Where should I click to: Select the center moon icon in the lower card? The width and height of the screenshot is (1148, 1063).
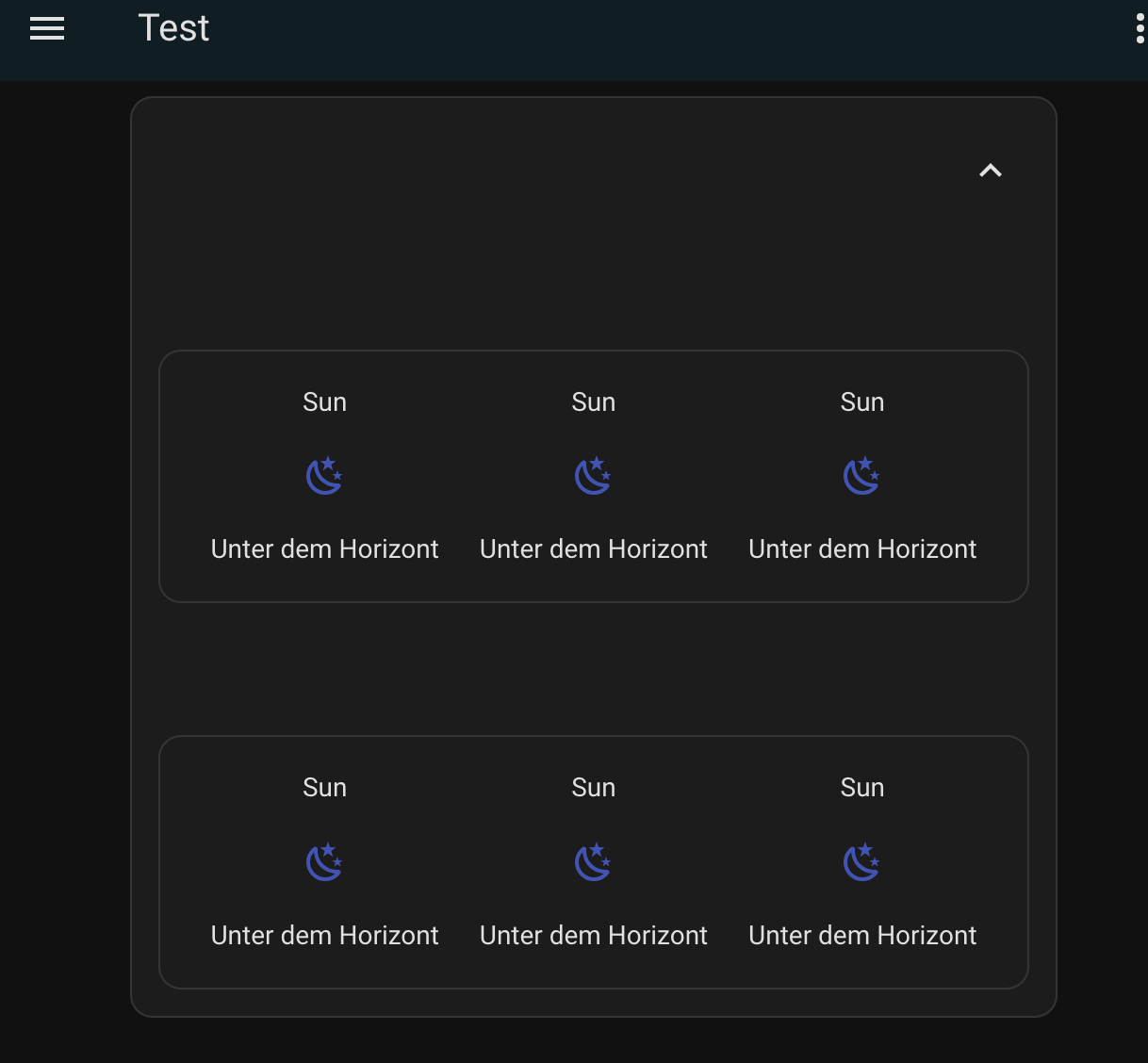click(x=593, y=861)
